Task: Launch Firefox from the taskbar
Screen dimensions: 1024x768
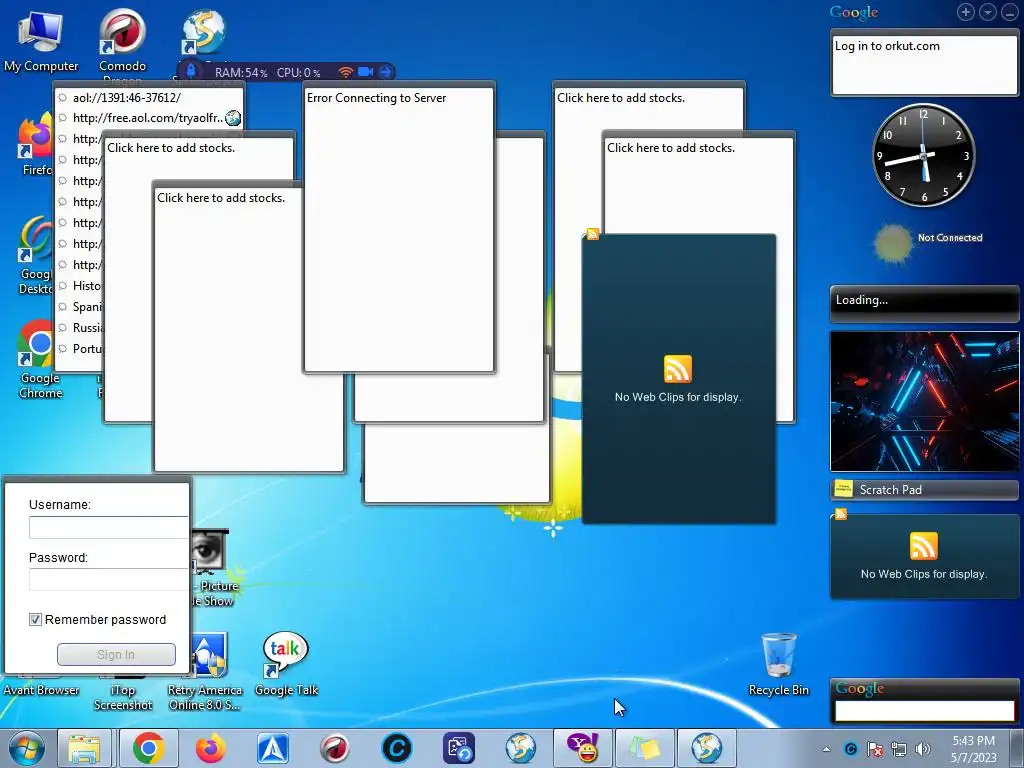Action: pos(210,748)
